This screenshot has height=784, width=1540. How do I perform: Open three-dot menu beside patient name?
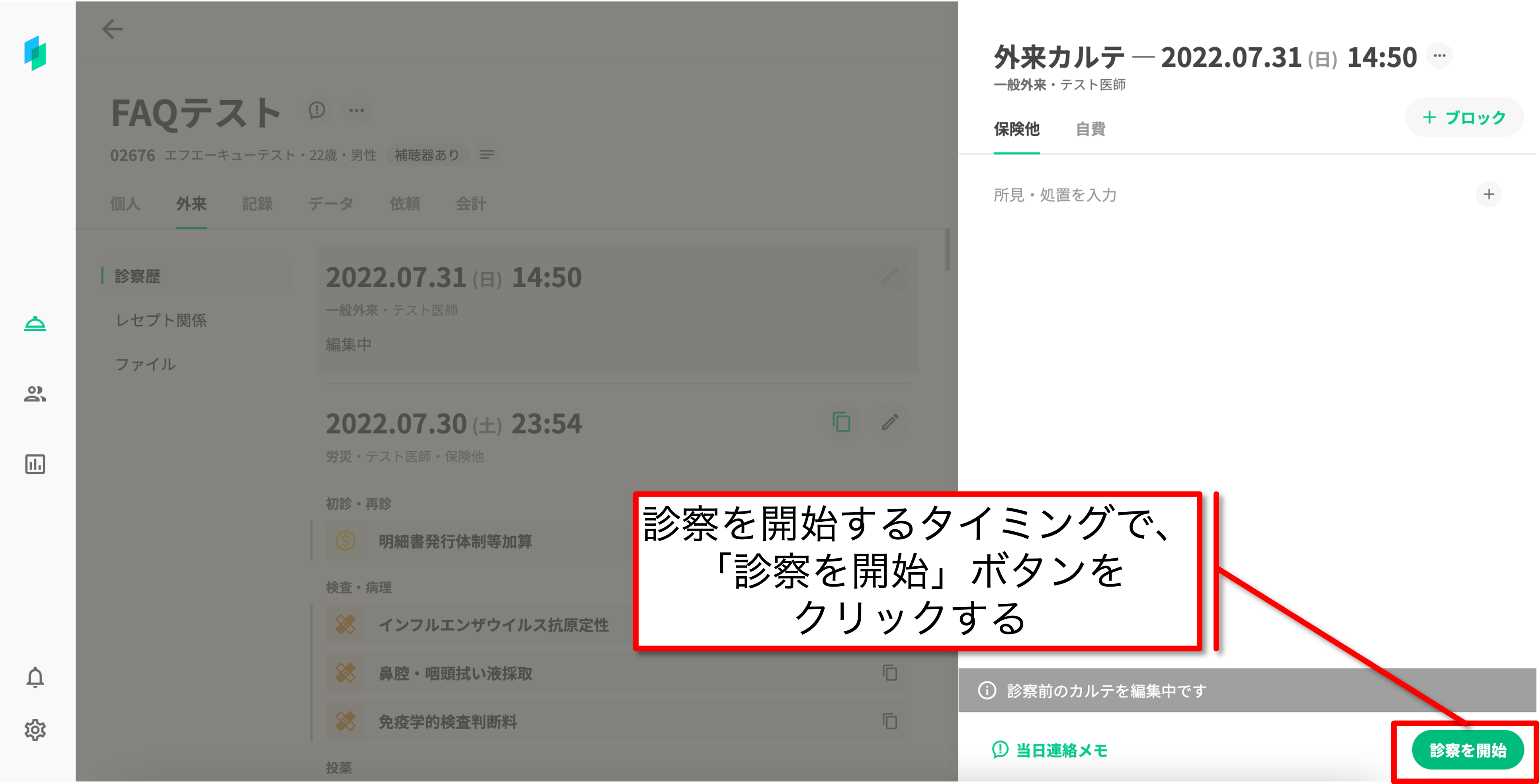coord(357,110)
